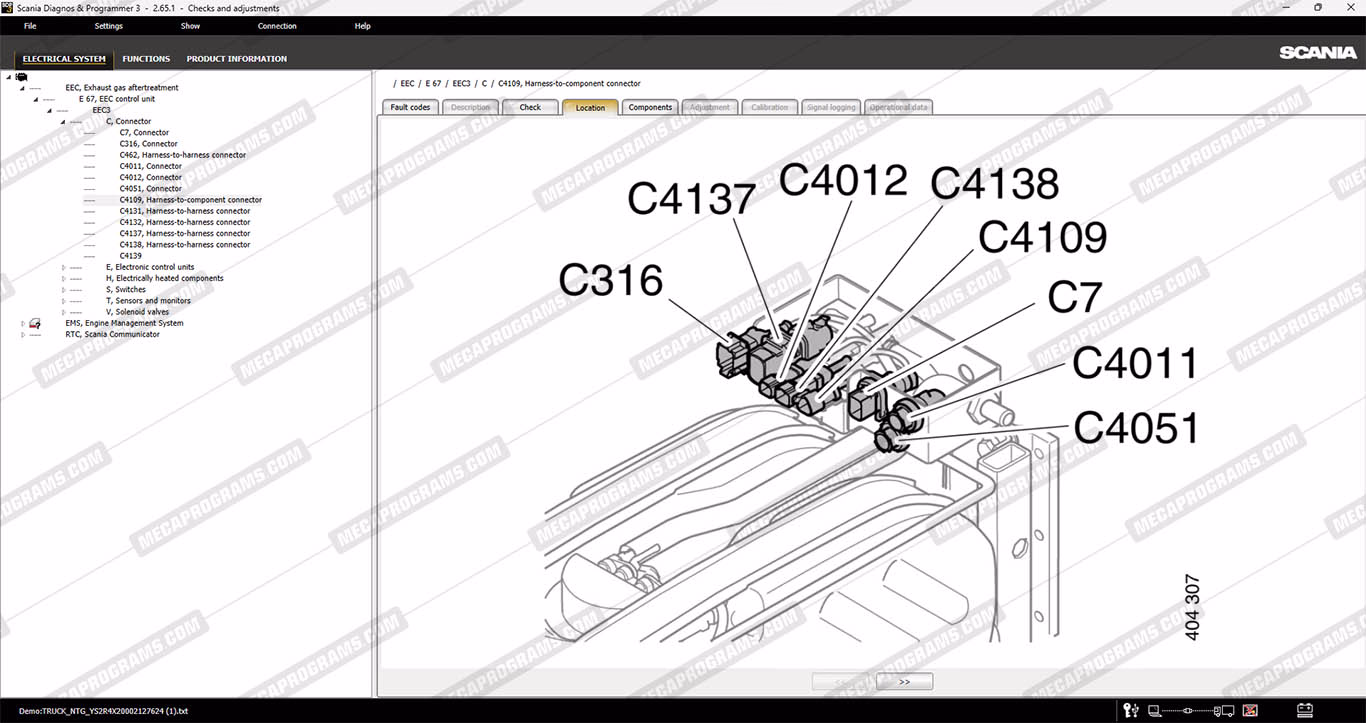Collapse the root engine tree node
This screenshot has width=1366, height=723.
pyautogui.click(x=9, y=77)
